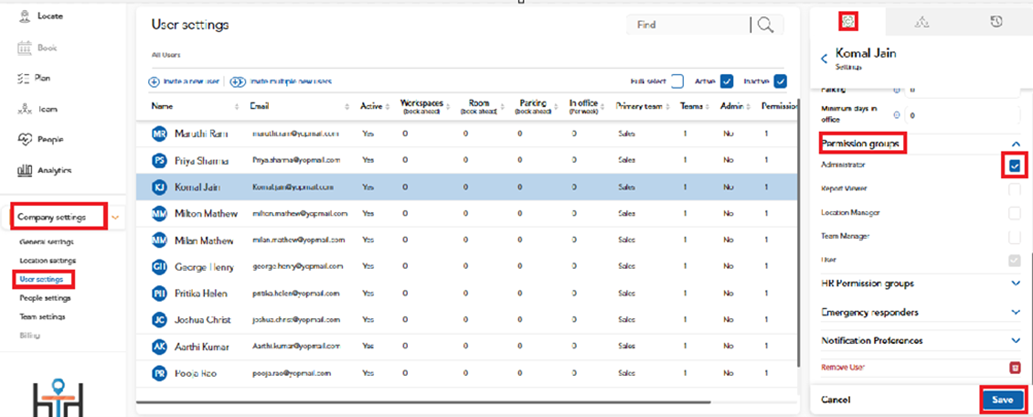Cancel editing Komal Jain settings
1033x417 pixels.
[x=836, y=400]
